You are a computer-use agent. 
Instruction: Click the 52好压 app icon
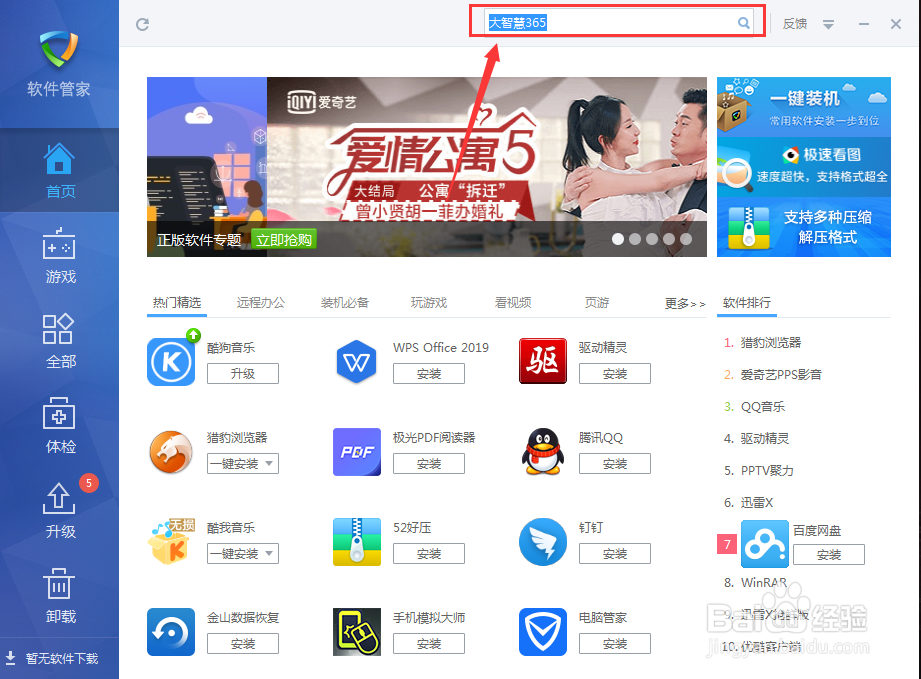pyautogui.click(x=357, y=542)
